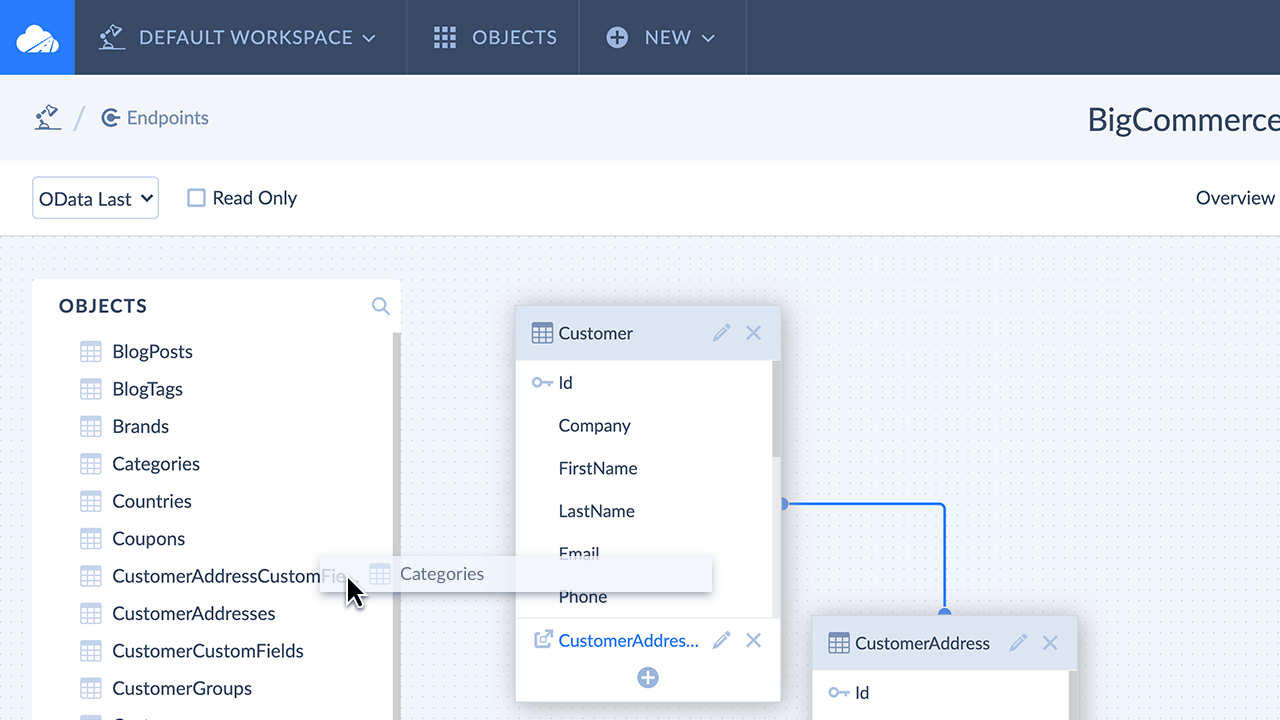
Task: Click the plus icon under Customer entity
Action: [648, 678]
